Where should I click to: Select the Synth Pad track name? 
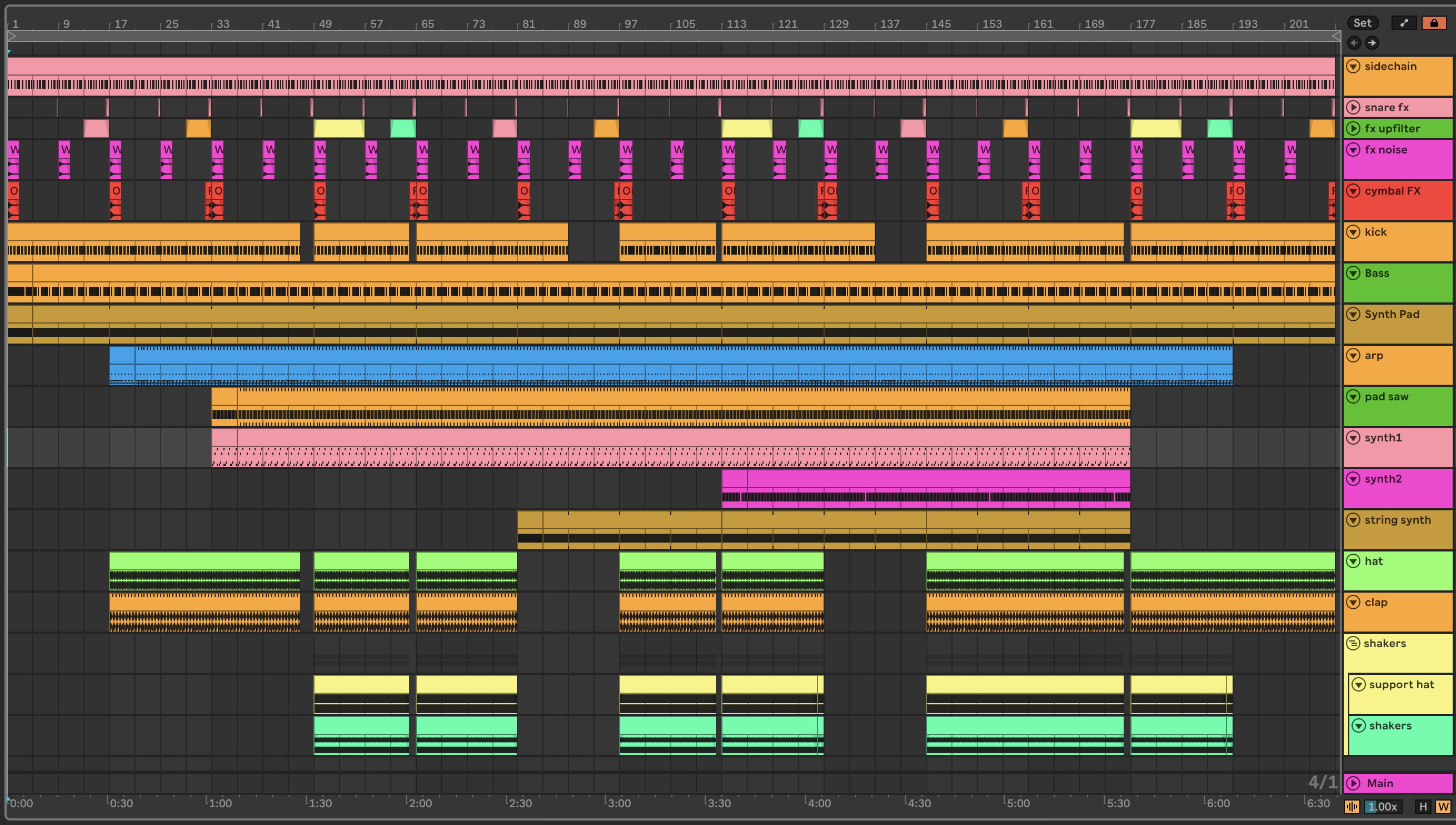coord(1392,315)
